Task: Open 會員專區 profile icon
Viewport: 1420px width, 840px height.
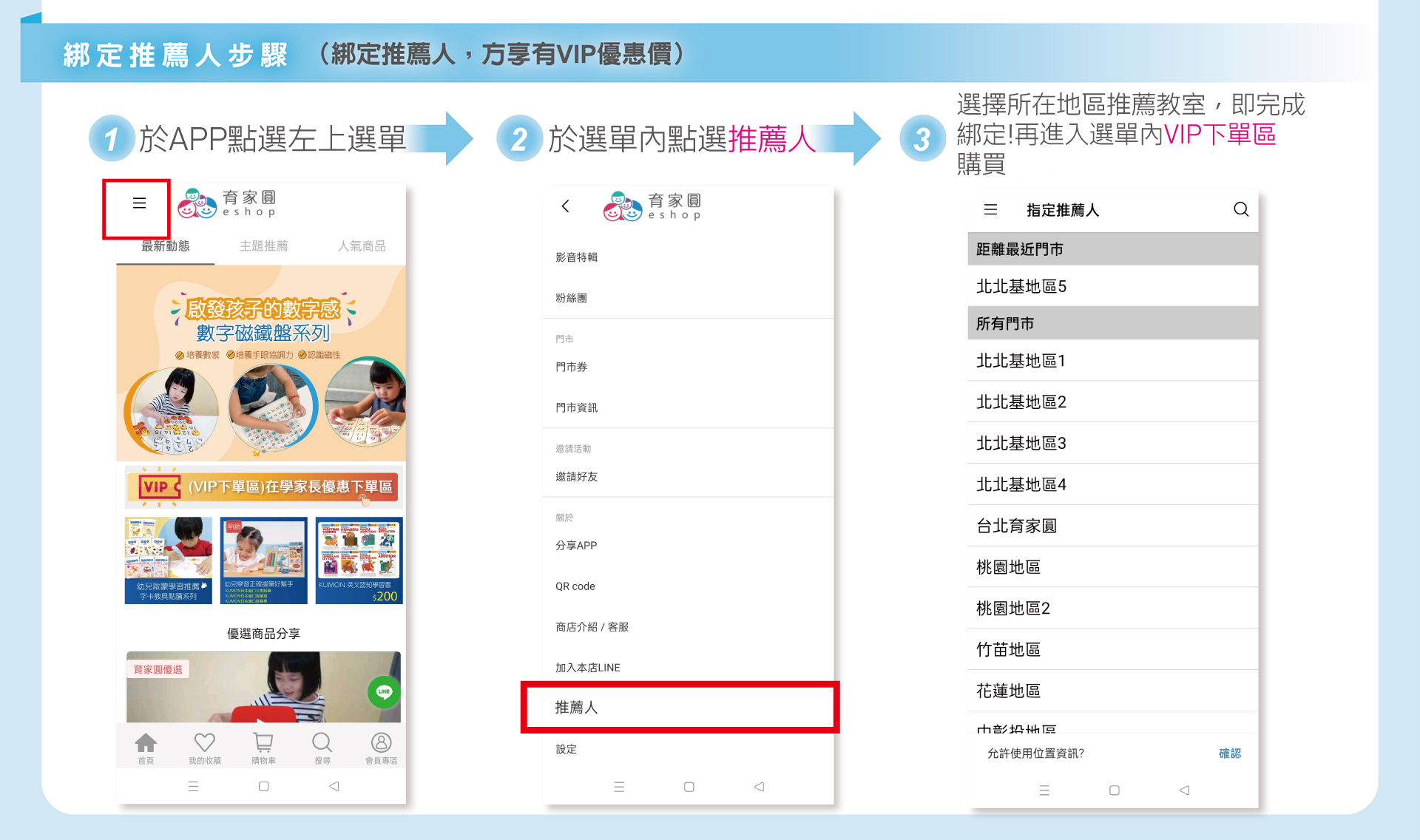Action: [x=381, y=748]
